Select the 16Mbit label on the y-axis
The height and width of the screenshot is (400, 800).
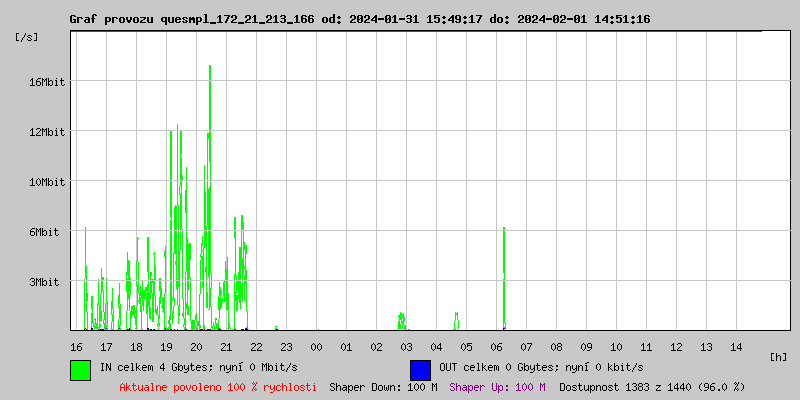click(x=46, y=82)
